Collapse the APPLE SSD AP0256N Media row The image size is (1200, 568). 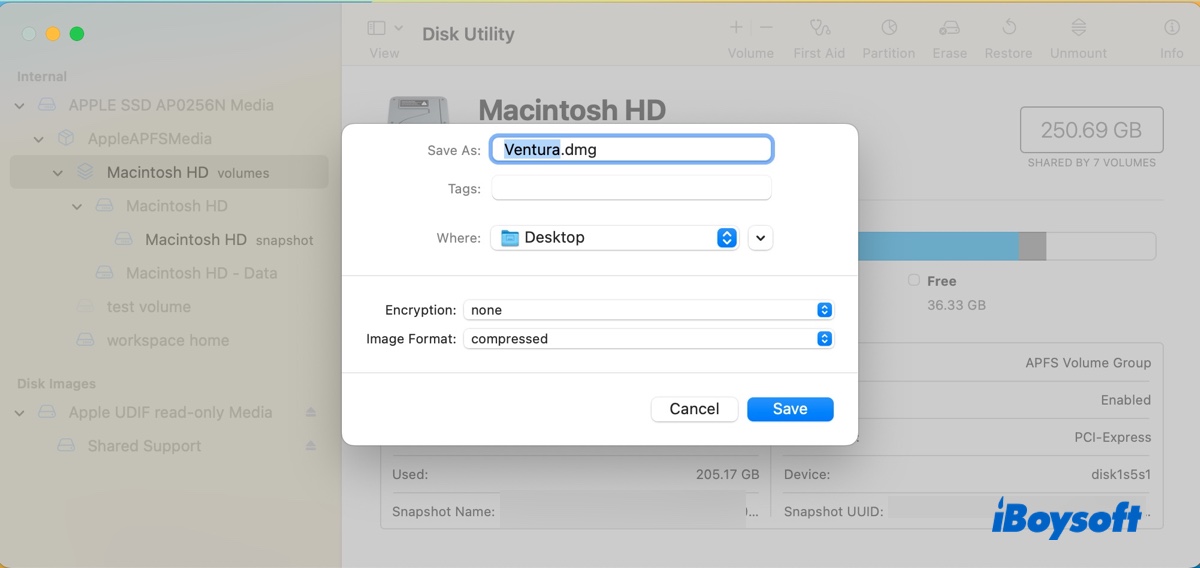pos(20,105)
